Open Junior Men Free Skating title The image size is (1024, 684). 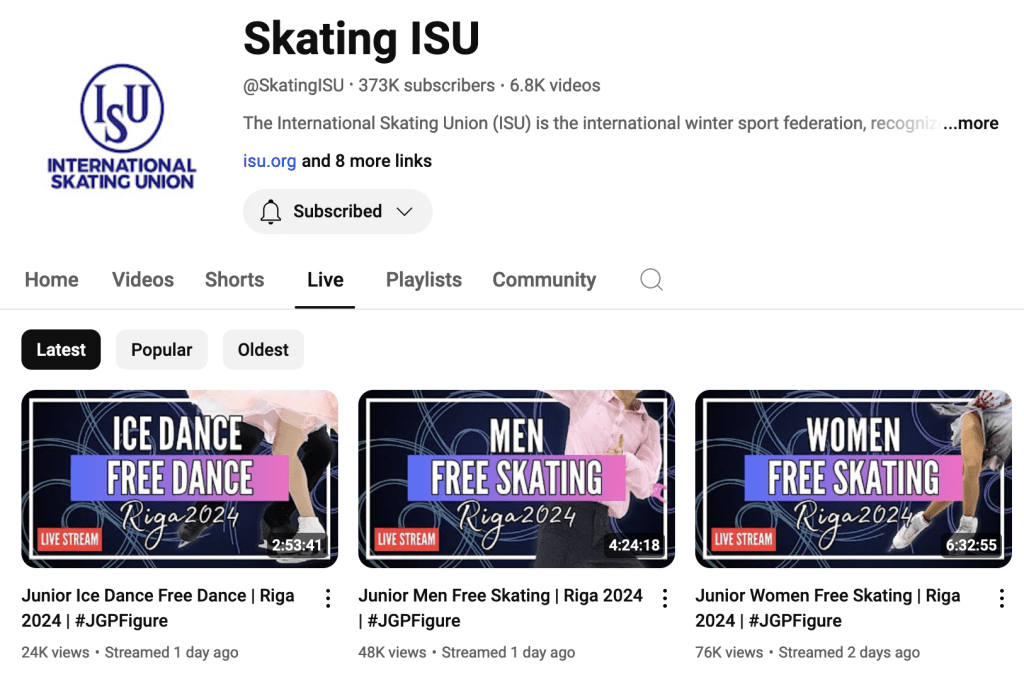(500, 608)
